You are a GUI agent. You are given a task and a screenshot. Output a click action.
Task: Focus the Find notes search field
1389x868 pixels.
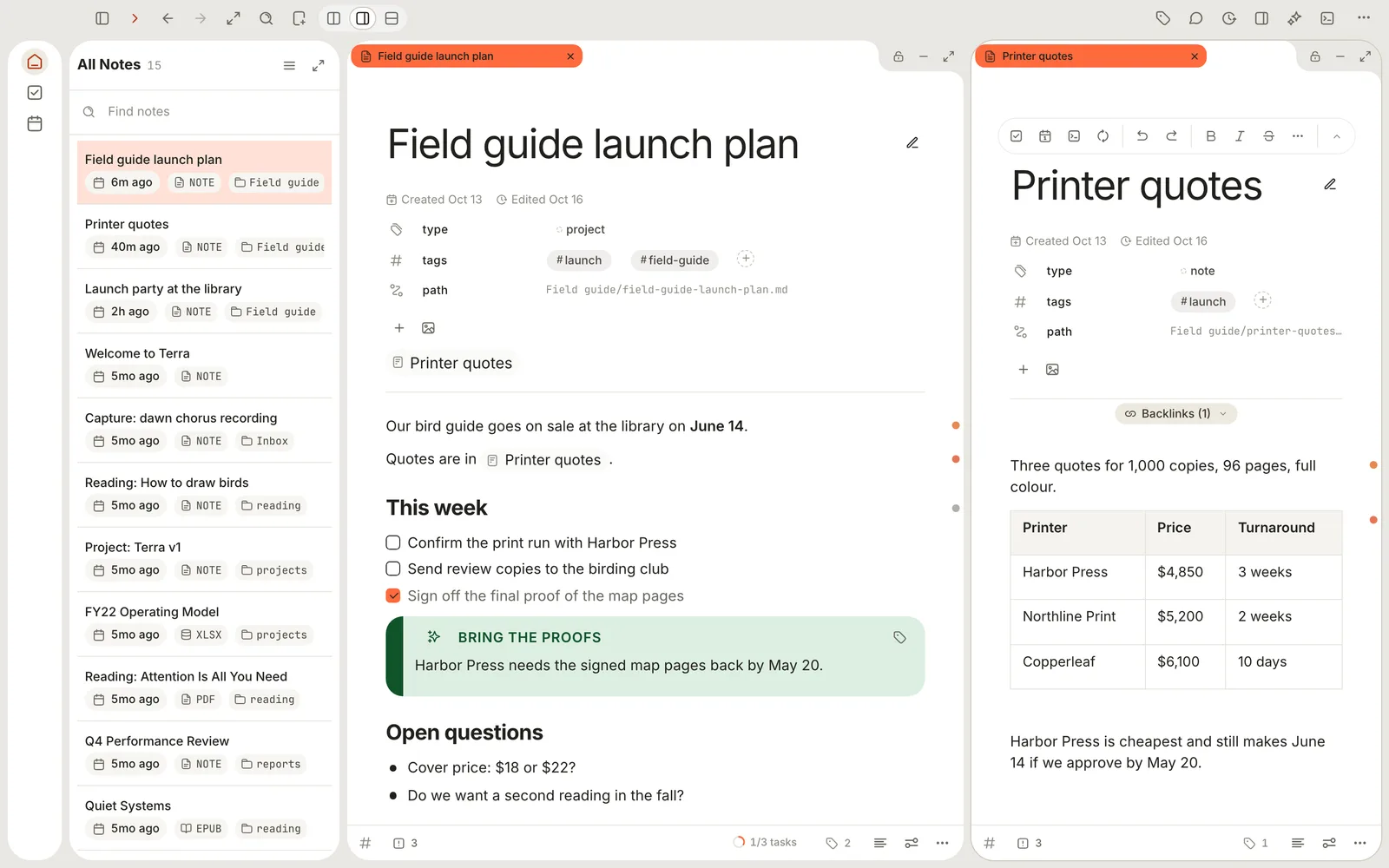(x=205, y=112)
